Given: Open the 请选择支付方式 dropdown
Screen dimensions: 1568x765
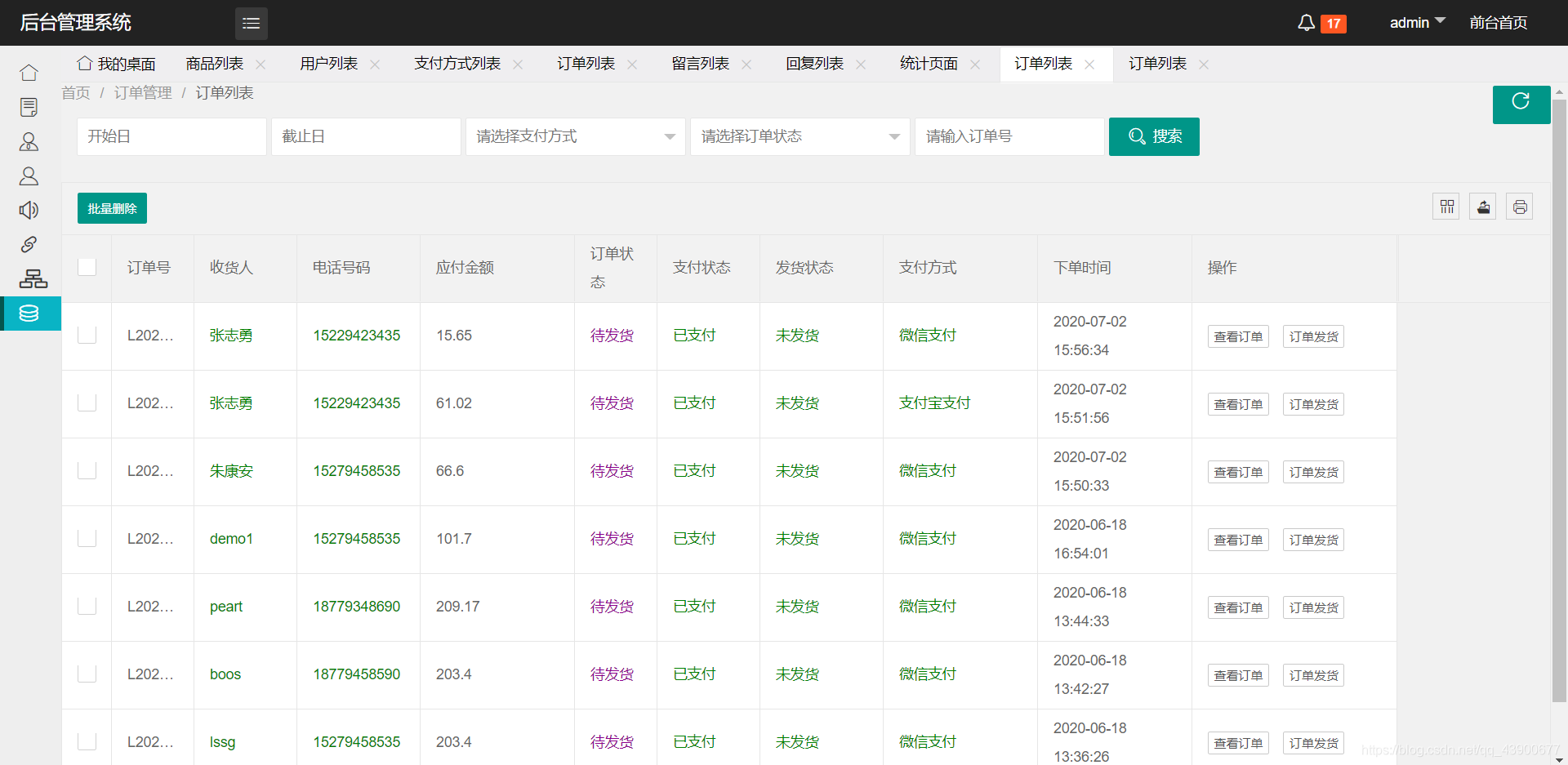Looking at the screenshot, I should (x=575, y=136).
